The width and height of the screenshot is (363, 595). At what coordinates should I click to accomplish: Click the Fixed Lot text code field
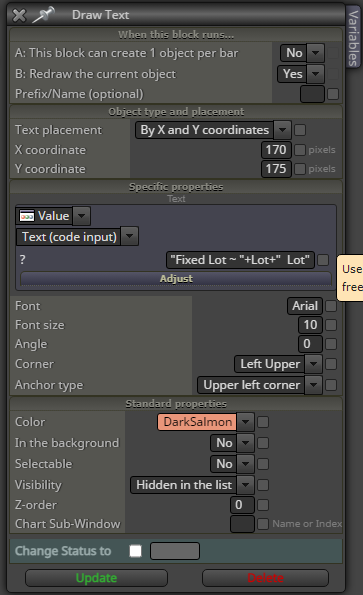(240, 260)
